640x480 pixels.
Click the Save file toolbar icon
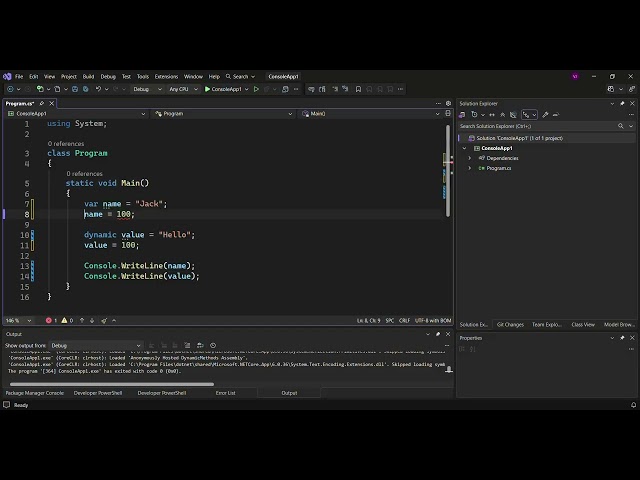click(75, 89)
